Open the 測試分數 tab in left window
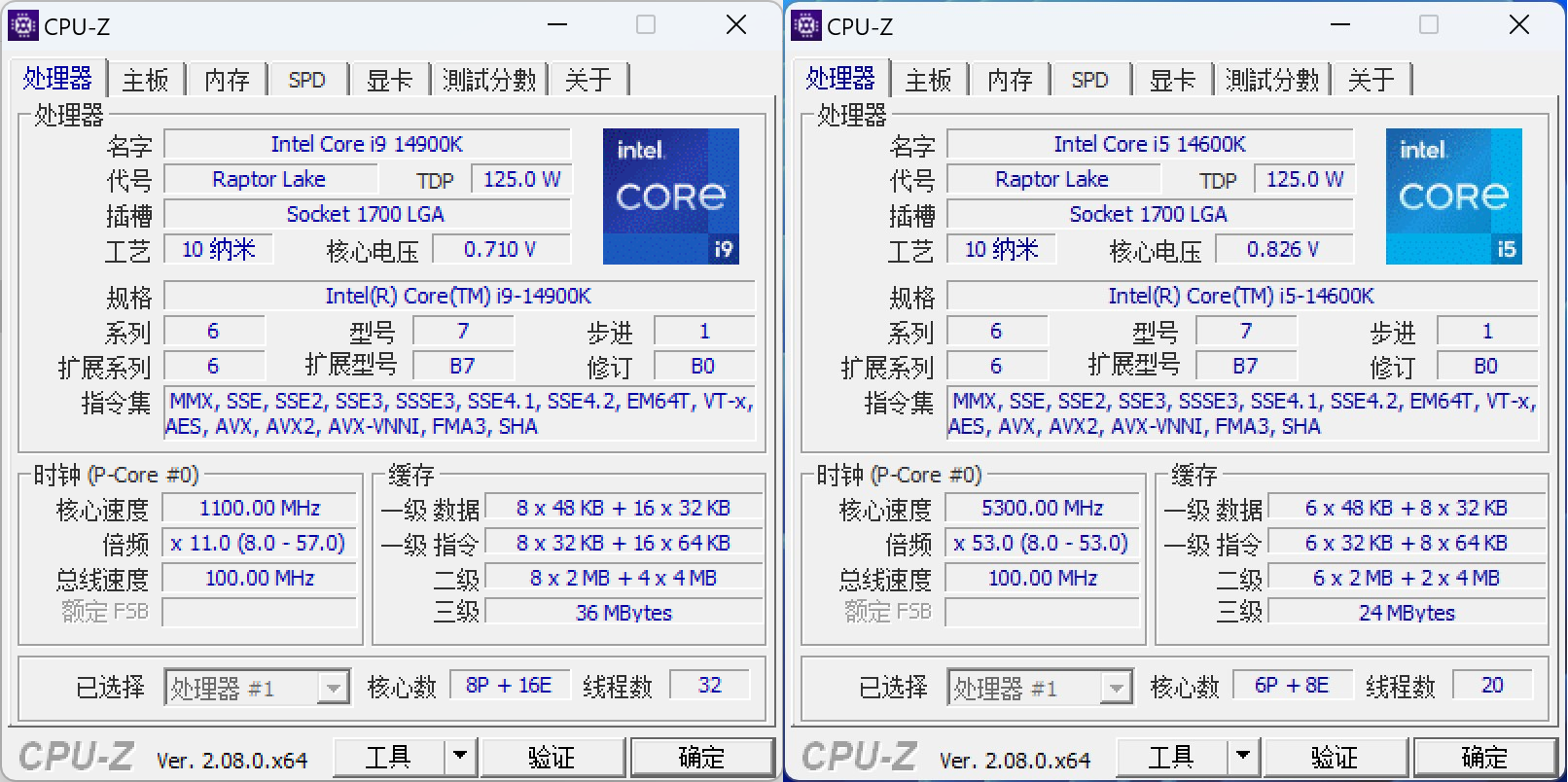Viewport: 1568px width, 782px height. point(489,80)
